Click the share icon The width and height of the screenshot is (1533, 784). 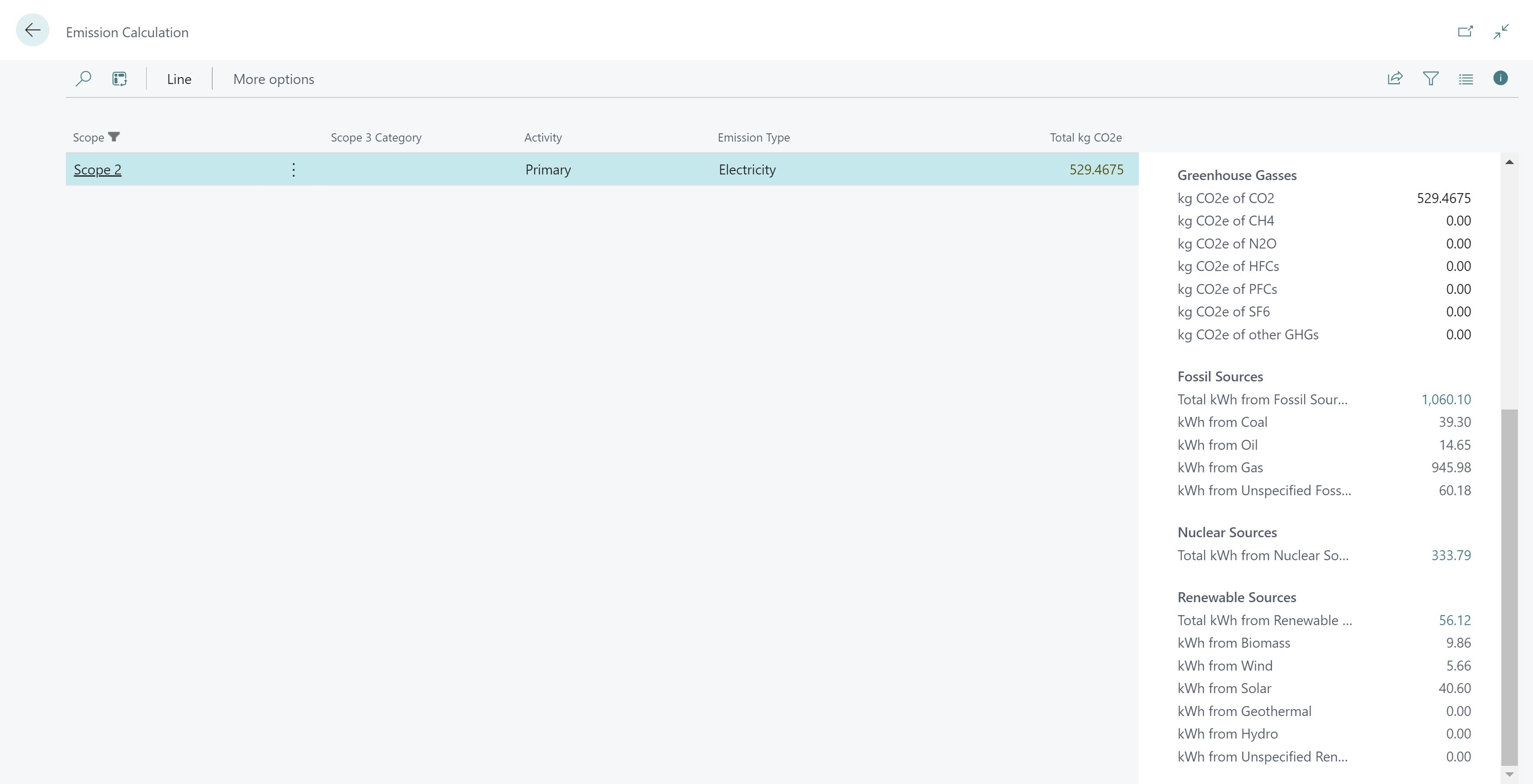1395,78
